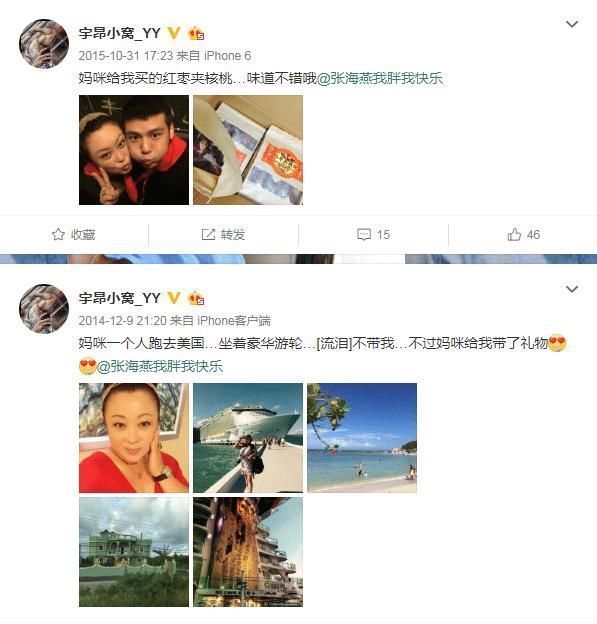Image resolution: width=597 pixels, height=624 pixels.
Task: Click the gold V verified badge on first post
Action: tap(174, 33)
